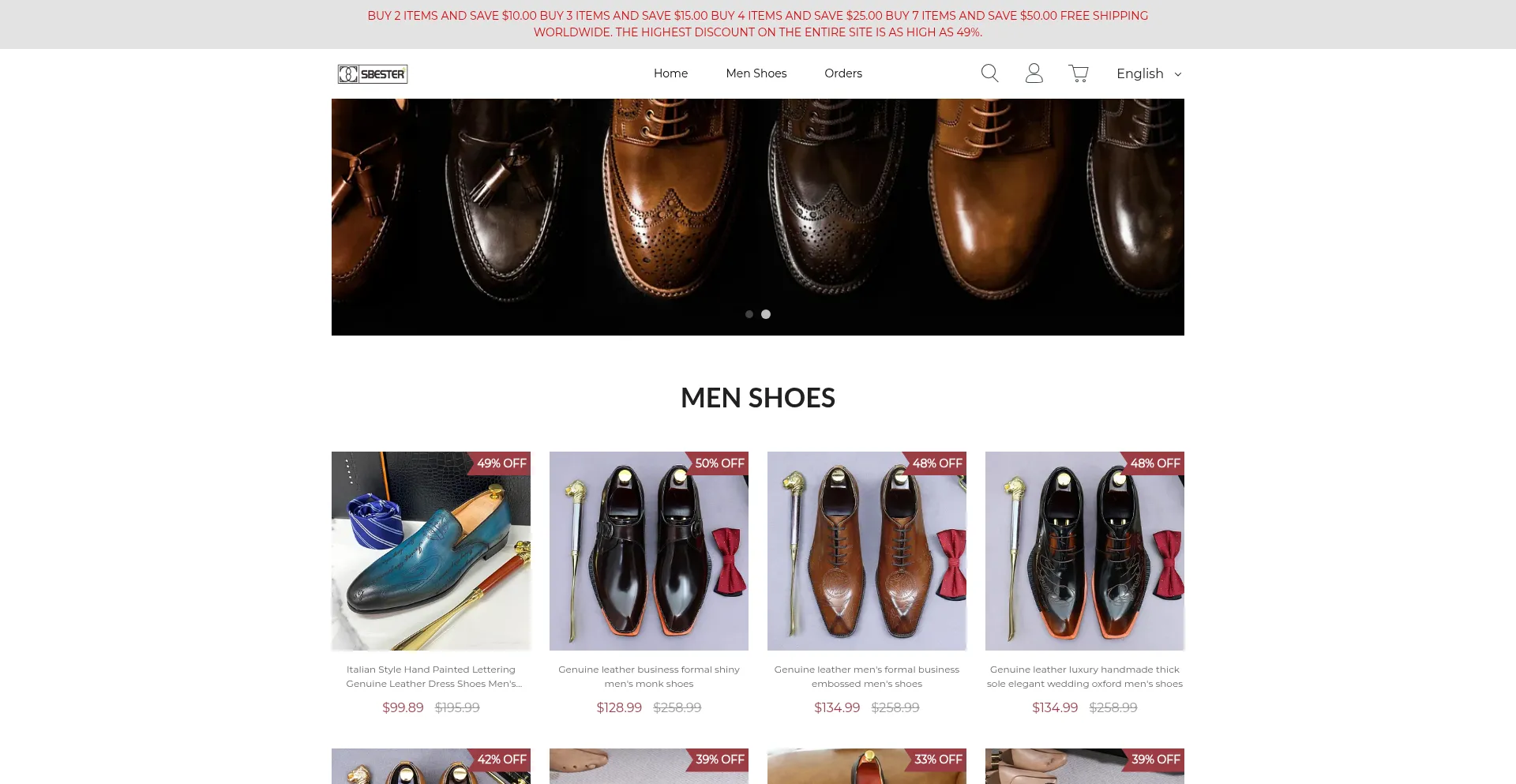Click the $99.89 sale price
This screenshot has width=1516, height=784.
(x=403, y=707)
